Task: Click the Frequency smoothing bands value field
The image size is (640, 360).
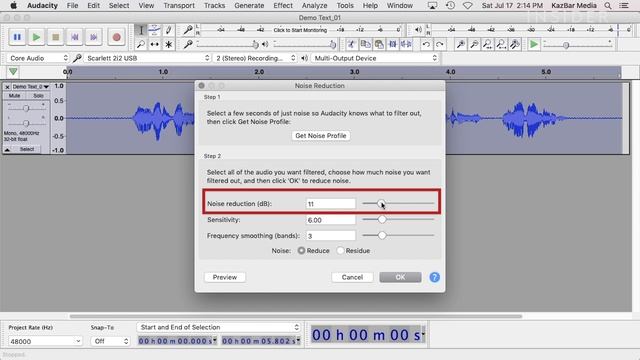Action: point(331,236)
